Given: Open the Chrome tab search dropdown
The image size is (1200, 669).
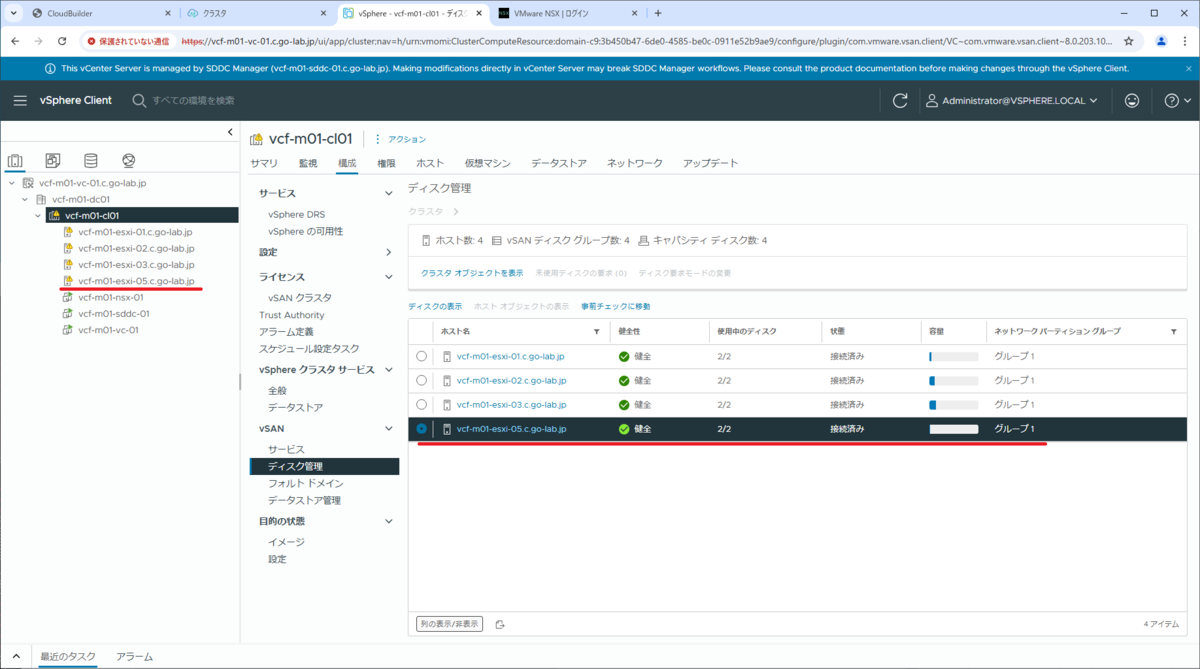Looking at the screenshot, I should pyautogui.click(x=14, y=13).
